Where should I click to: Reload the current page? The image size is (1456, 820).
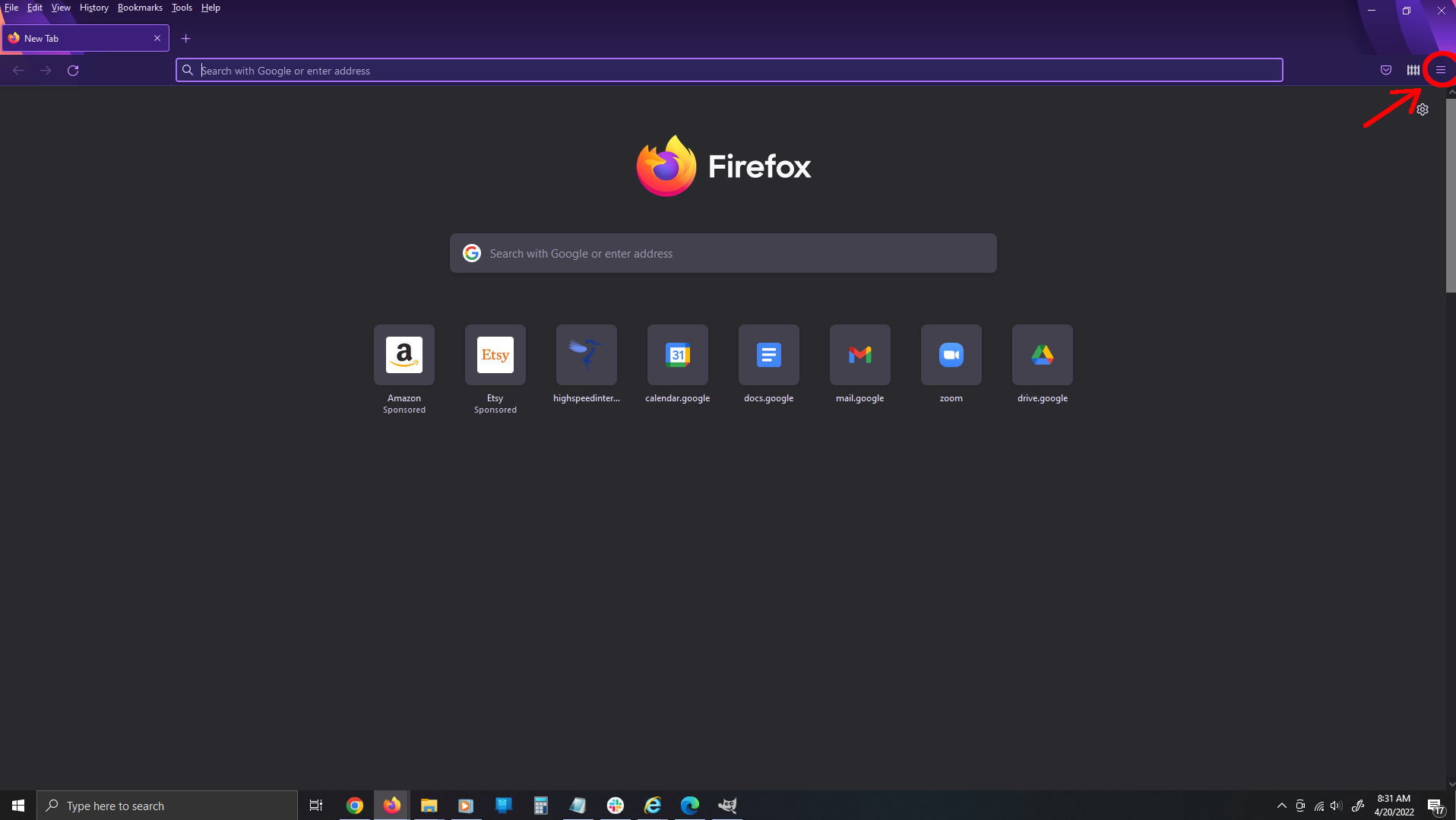tap(73, 70)
